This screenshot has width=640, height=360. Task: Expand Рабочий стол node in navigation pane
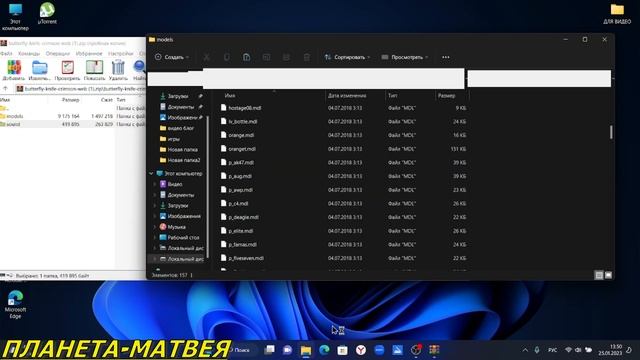pyautogui.click(x=155, y=238)
